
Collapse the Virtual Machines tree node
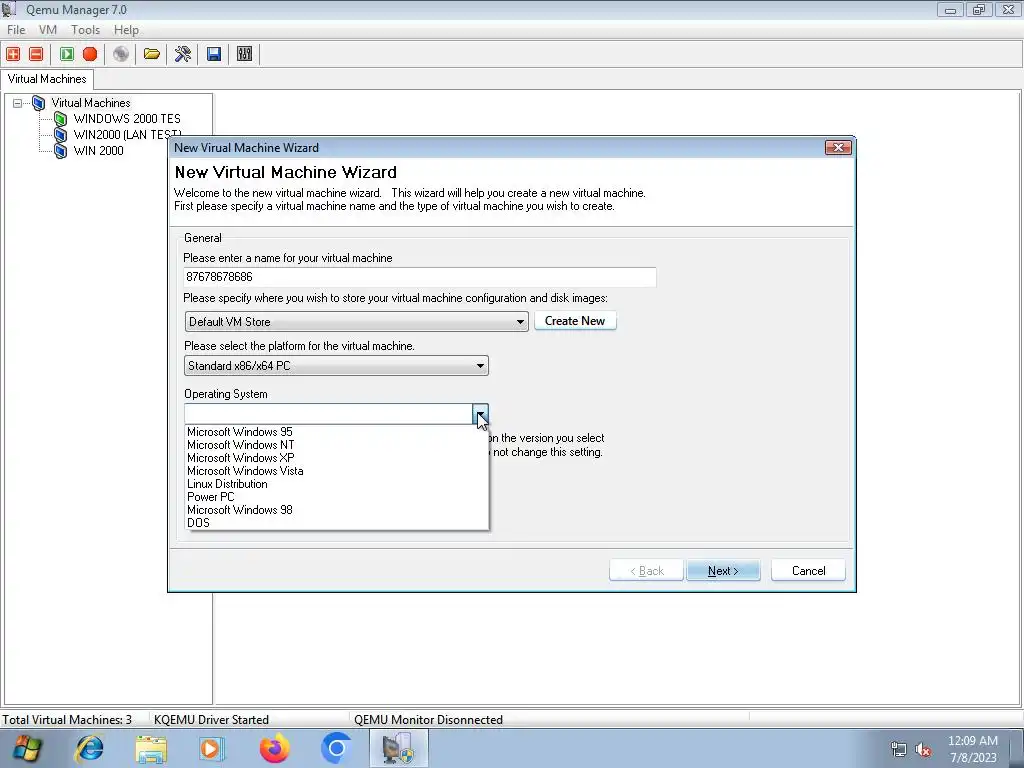(18, 103)
